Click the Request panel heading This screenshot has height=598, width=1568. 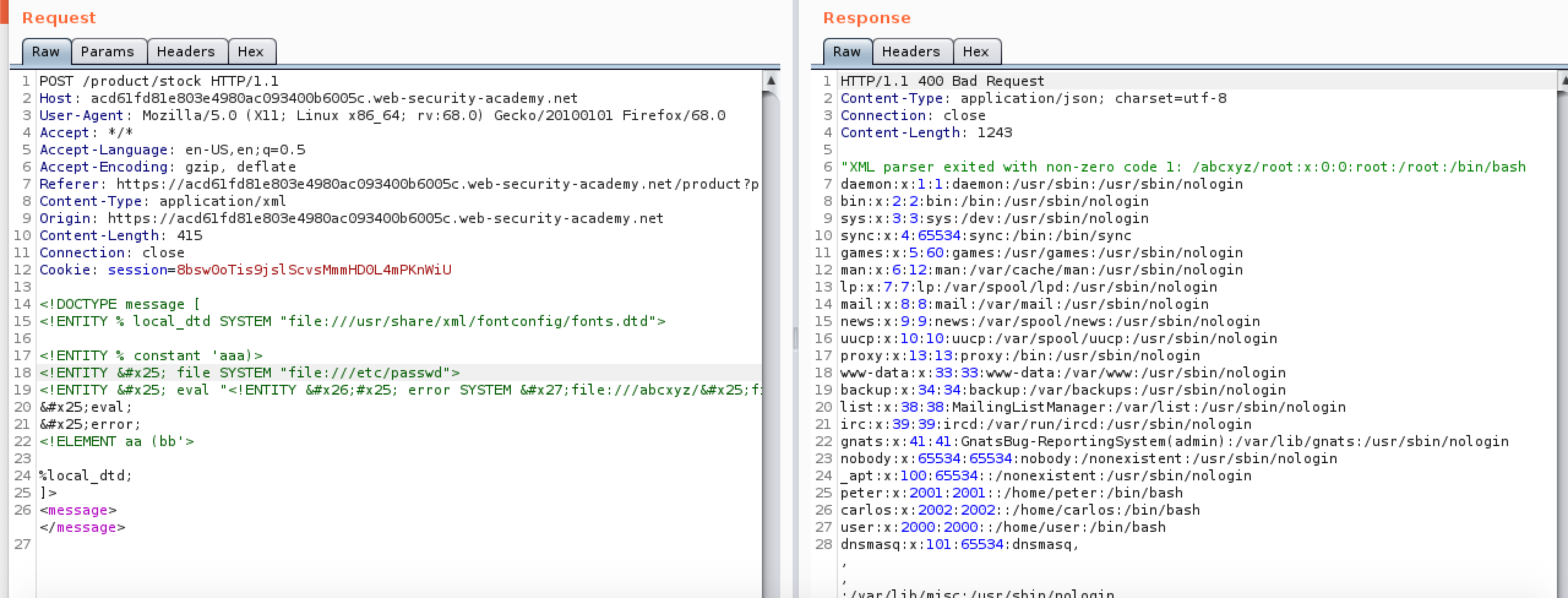tap(59, 18)
